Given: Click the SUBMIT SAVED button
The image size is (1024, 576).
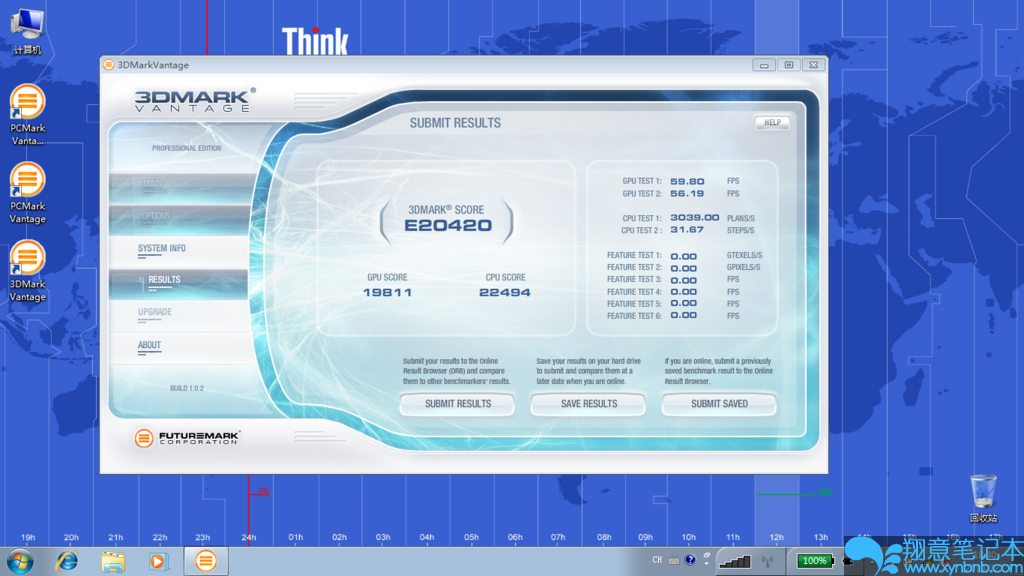Looking at the screenshot, I should tap(719, 404).
